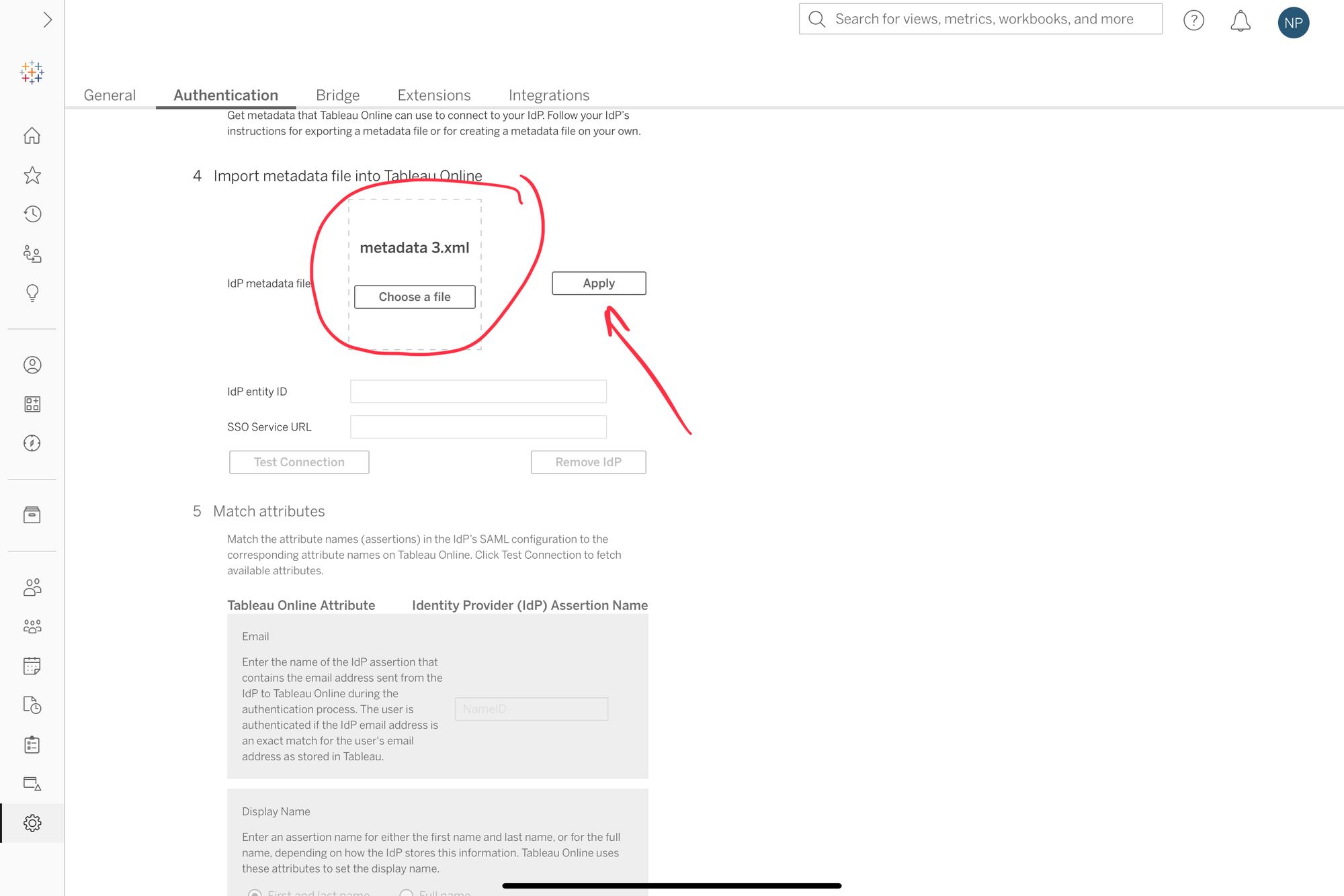Focus the search views and workbooks field
This screenshot has width=1344, height=896.
pyautogui.click(x=980, y=19)
